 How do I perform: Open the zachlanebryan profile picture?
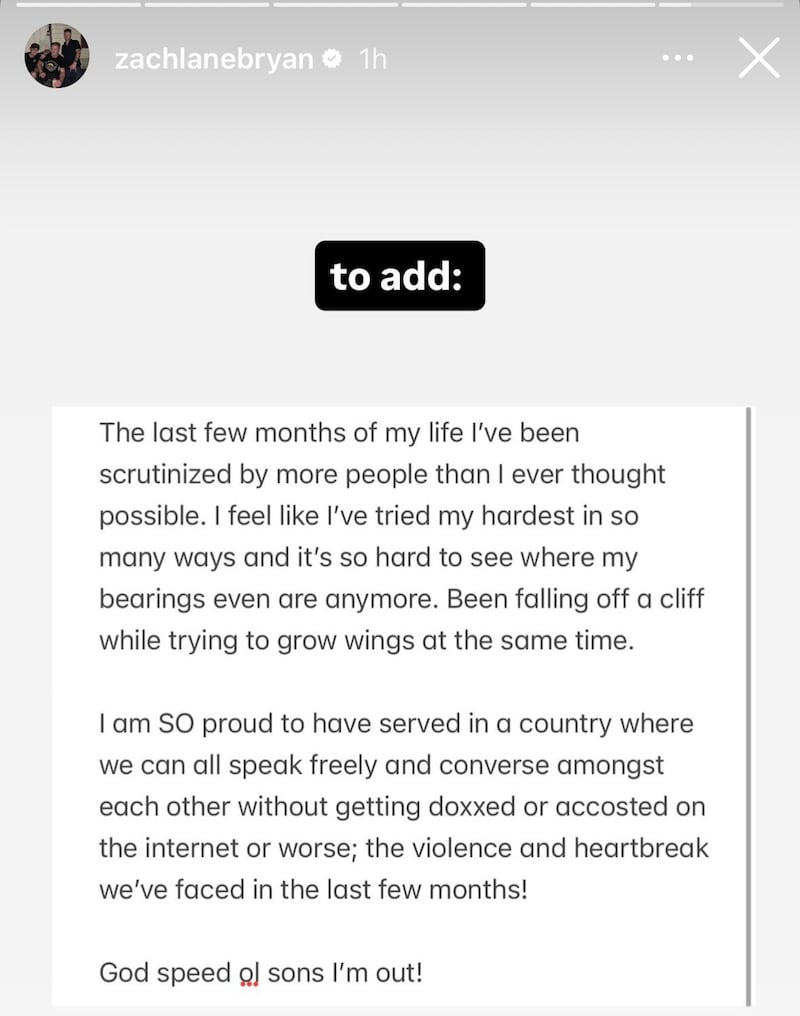(57, 56)
